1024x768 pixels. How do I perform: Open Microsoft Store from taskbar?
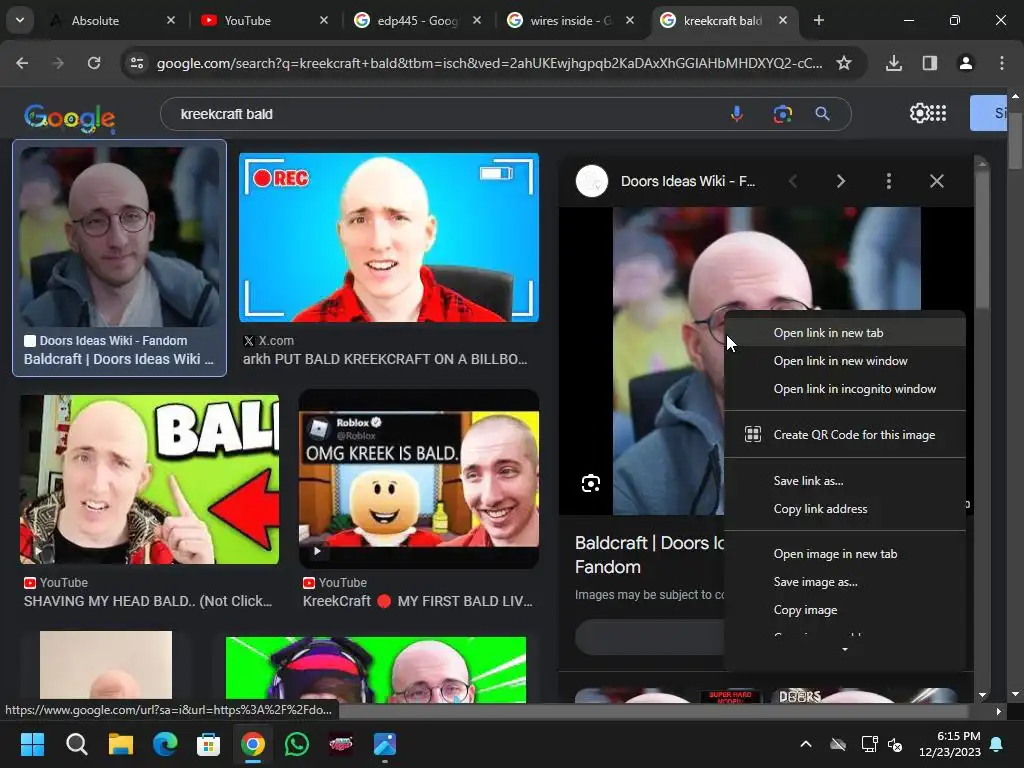pos(208,744)
